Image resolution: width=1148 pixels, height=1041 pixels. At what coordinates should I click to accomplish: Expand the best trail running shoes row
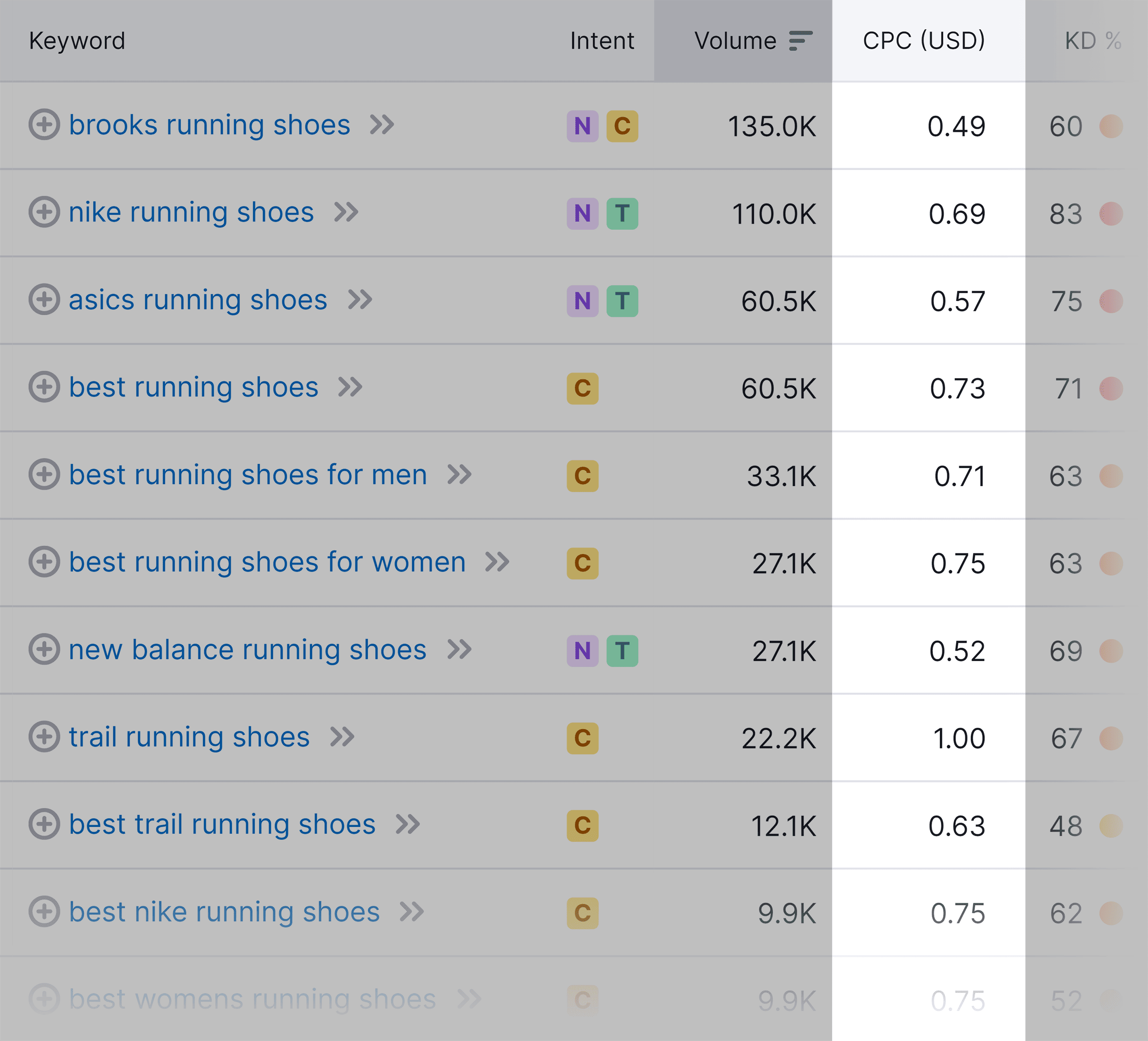(x=45, y=825)
